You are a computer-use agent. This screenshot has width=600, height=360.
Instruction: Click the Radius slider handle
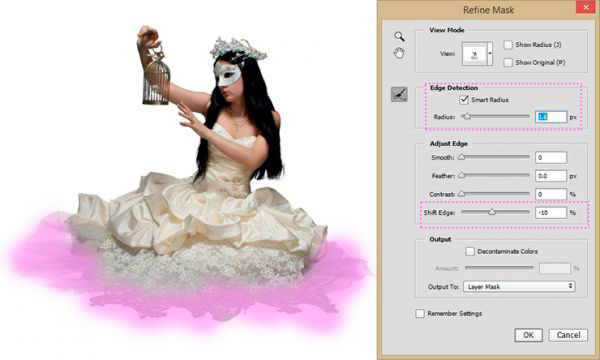(466, 116)
